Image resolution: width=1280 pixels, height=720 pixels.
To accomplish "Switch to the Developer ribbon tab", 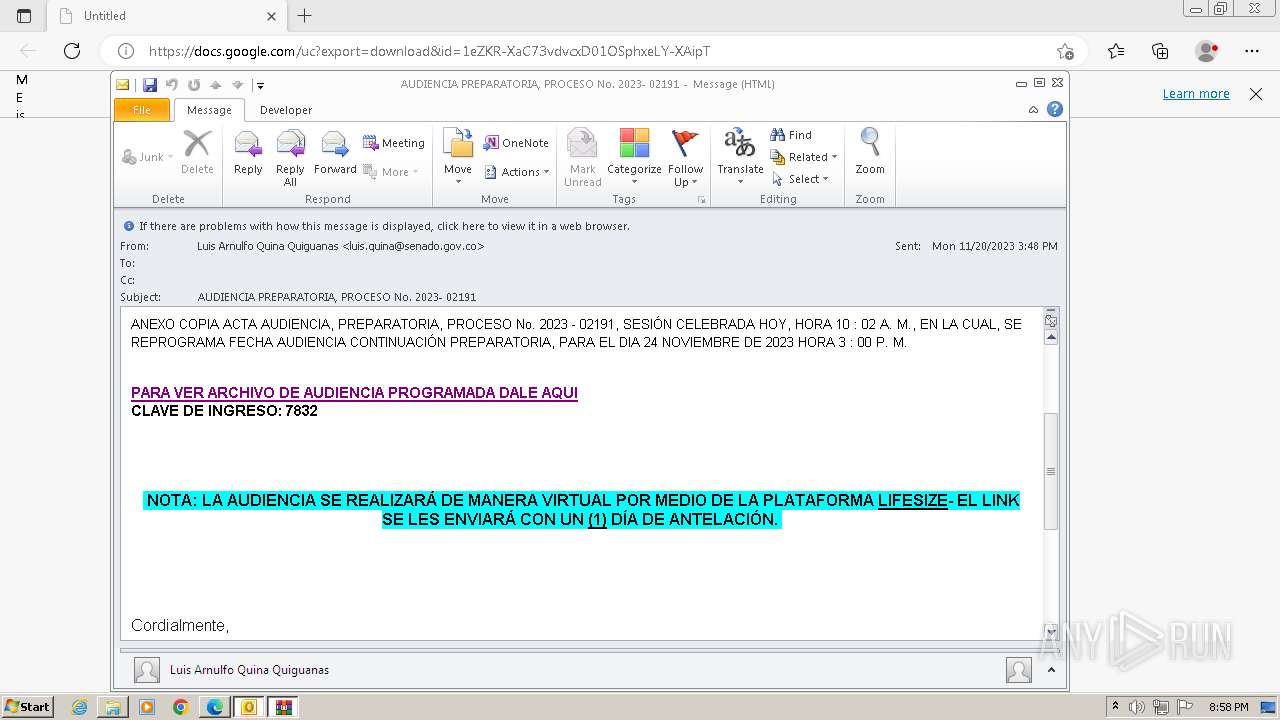I will [286, 110].
